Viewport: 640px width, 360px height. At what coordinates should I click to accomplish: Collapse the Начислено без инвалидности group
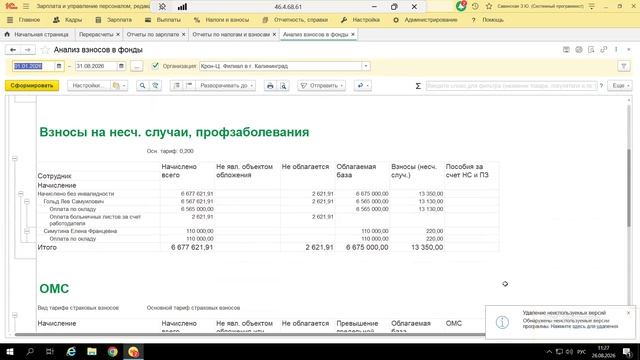(21, 194)
